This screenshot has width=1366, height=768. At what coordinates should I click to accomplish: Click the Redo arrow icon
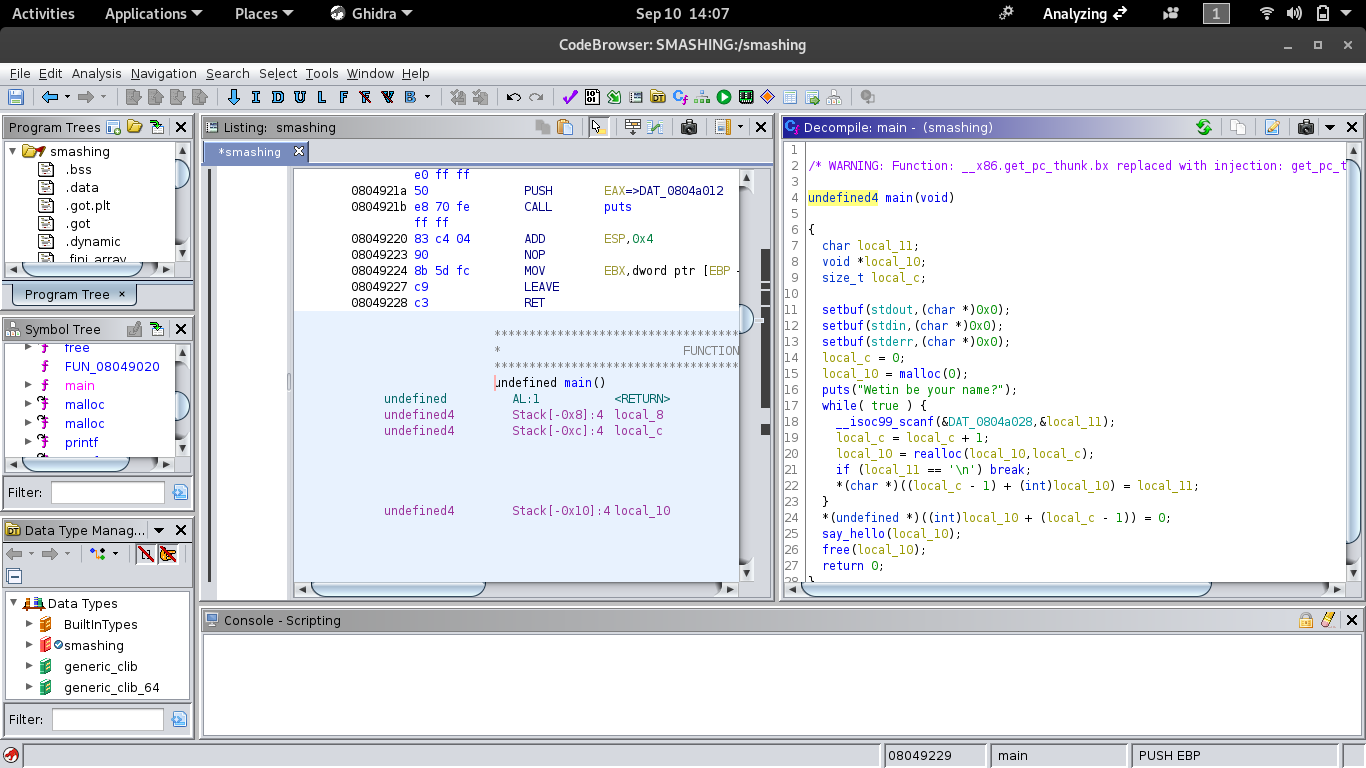[536, 97]
